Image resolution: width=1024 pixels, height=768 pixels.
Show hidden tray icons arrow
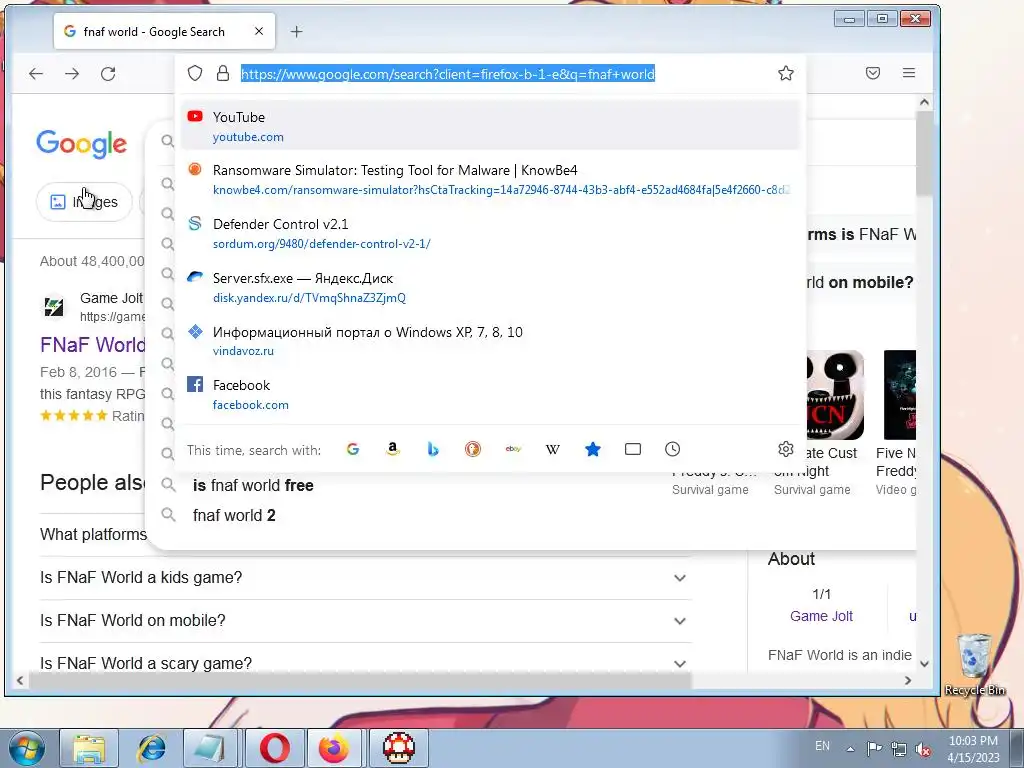[x=850, y=749]
